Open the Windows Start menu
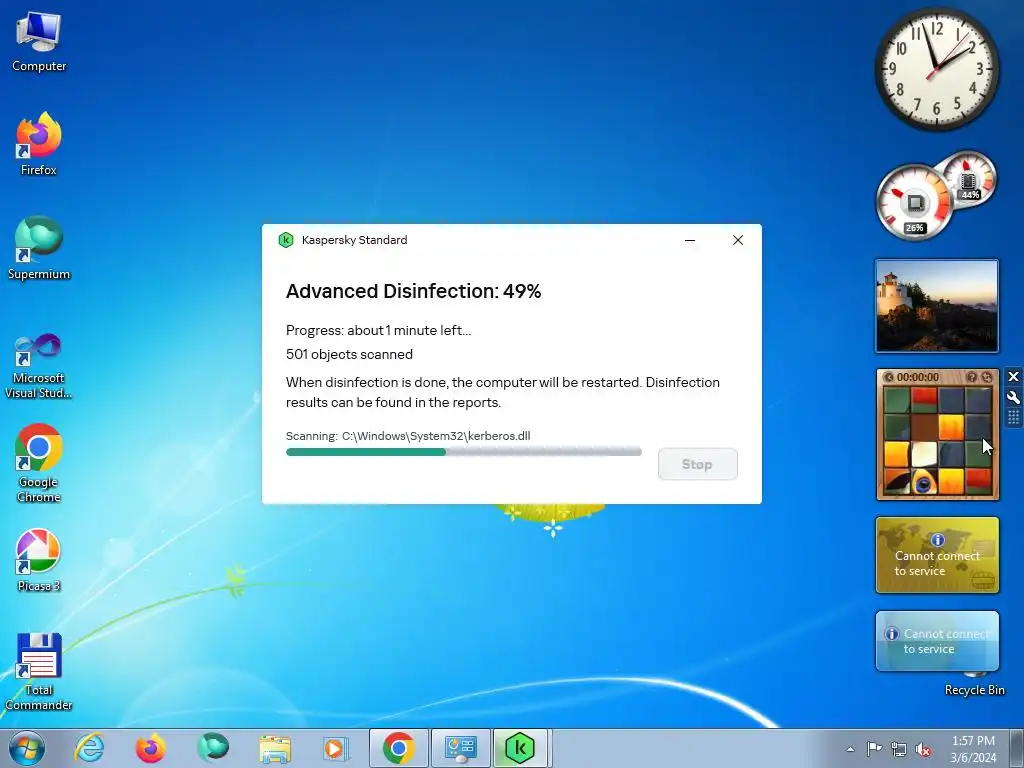The width and height of the screenshot is (1024, 768). point(27,748)
